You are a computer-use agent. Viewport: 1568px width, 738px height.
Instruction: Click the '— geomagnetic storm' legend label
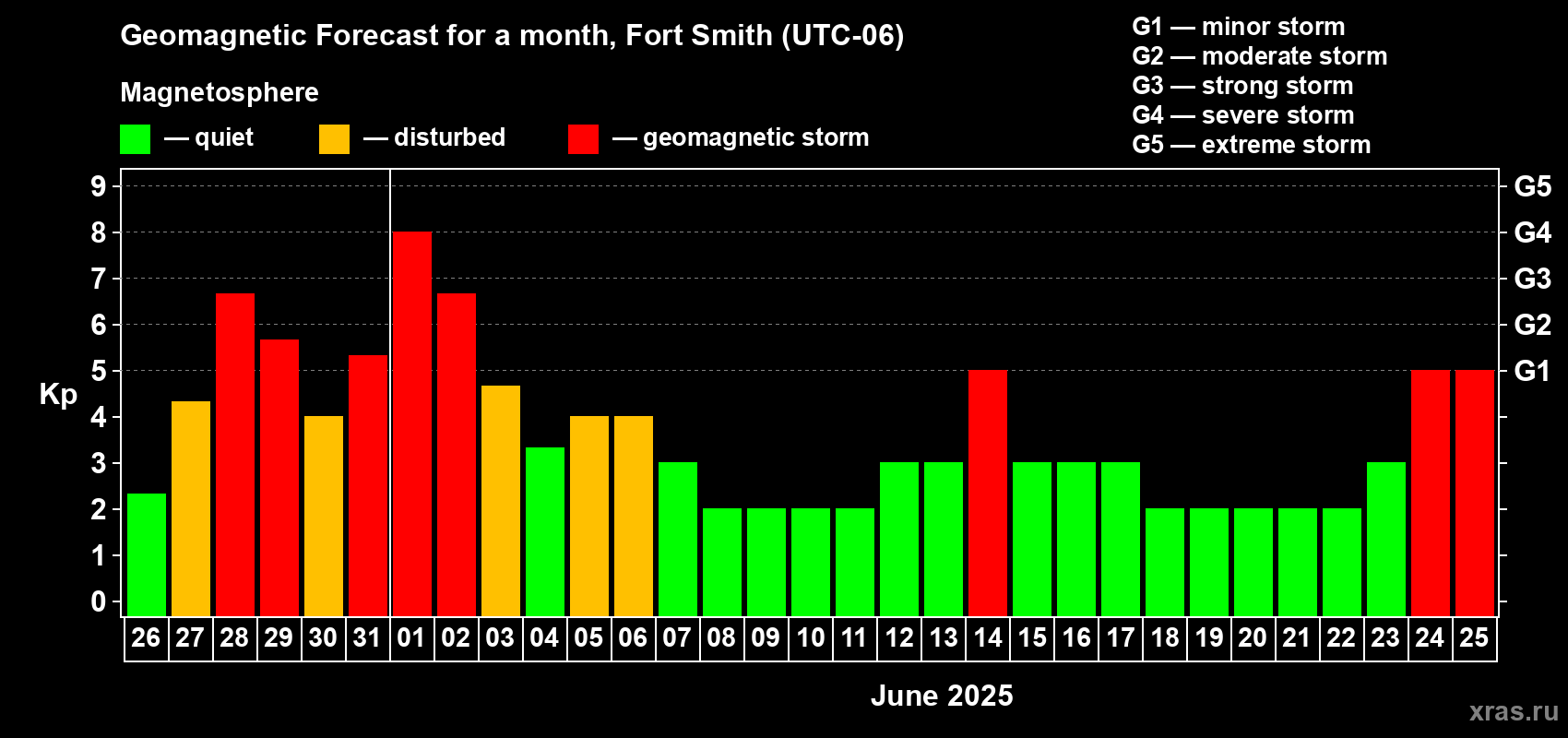[741, 138]
